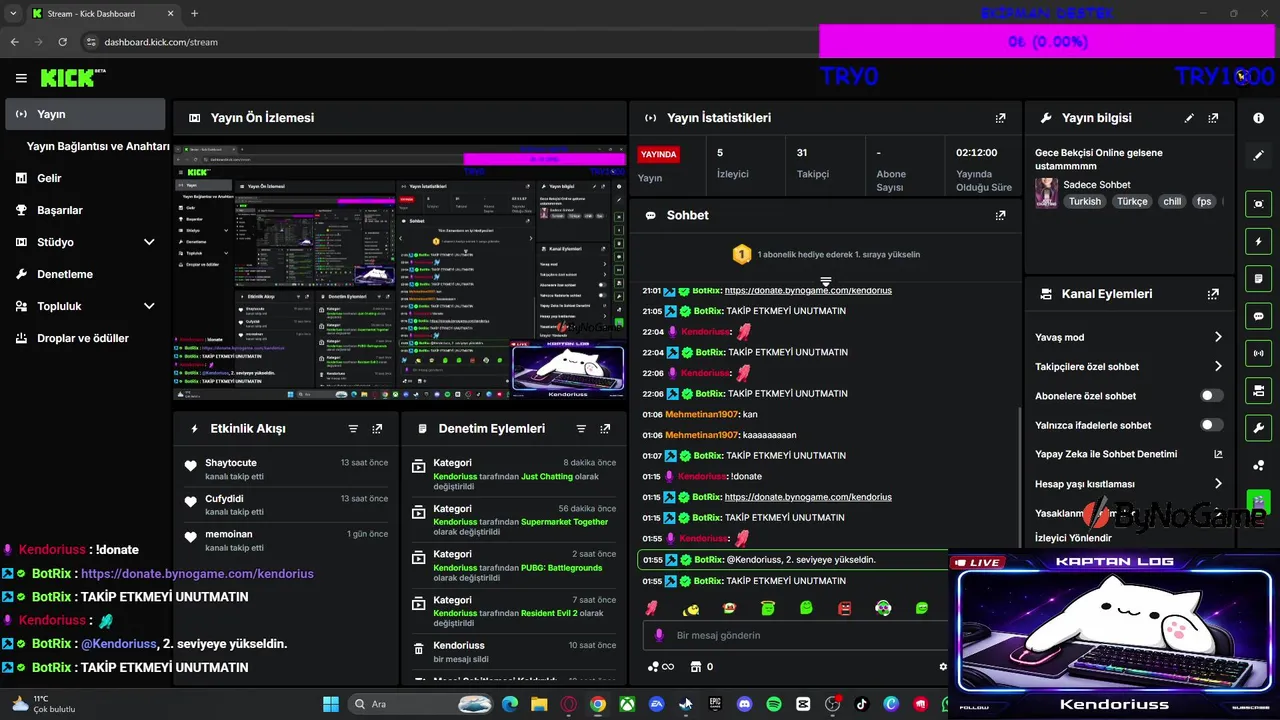The height and width of the screenshot is (720, 1280).
Task: Open new browser tab plus button
Action: coord(194,13)
